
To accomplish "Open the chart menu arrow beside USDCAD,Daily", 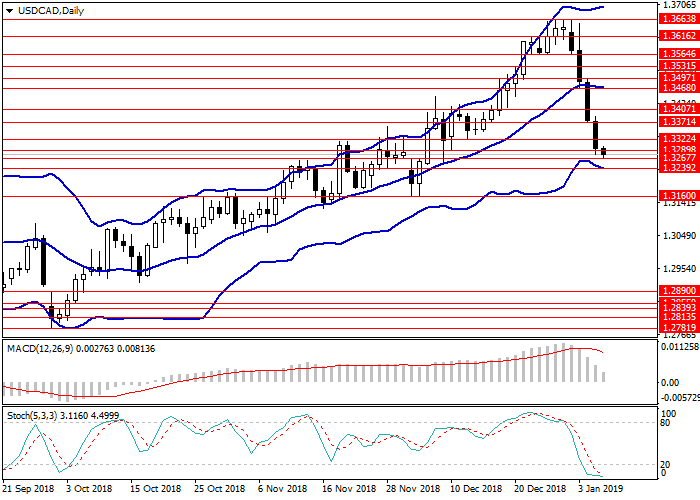I will pyautogui.click(x=9, y=11).
